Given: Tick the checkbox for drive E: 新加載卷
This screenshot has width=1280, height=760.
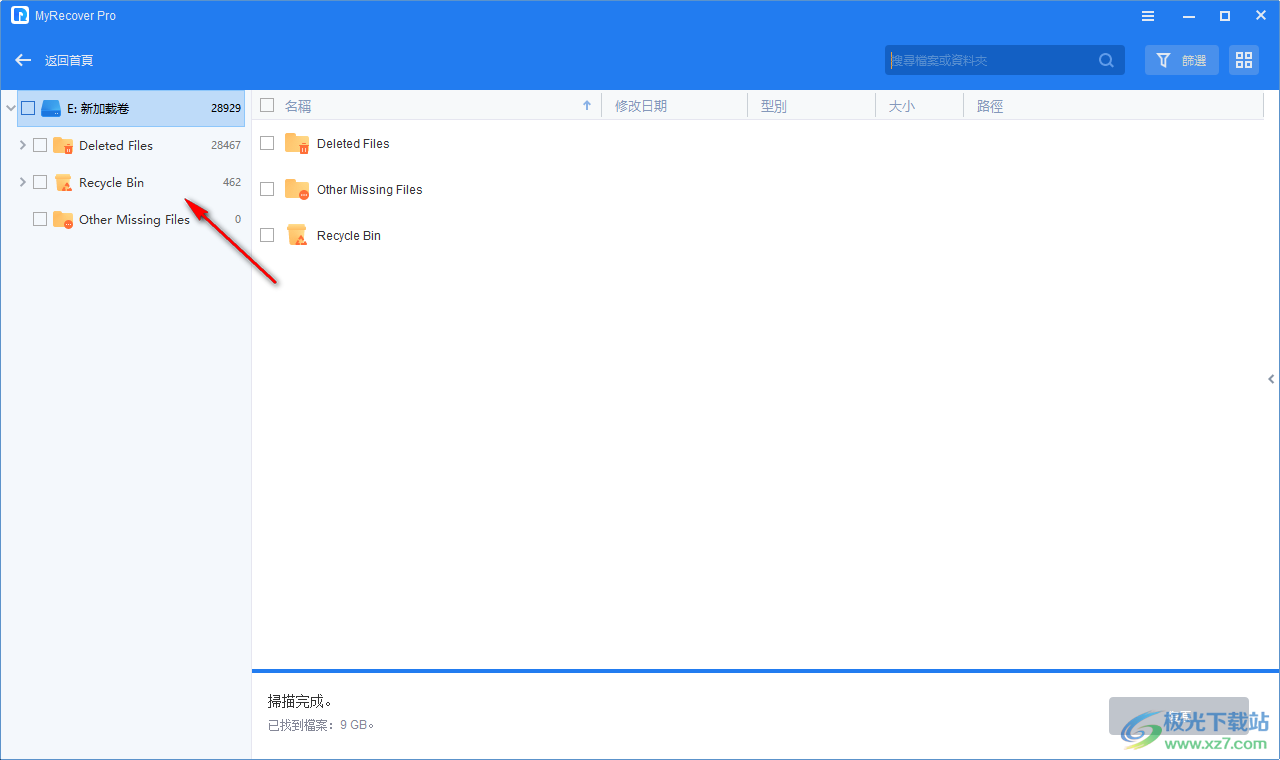Looking at the screenshot, I should tap(27, 107).
